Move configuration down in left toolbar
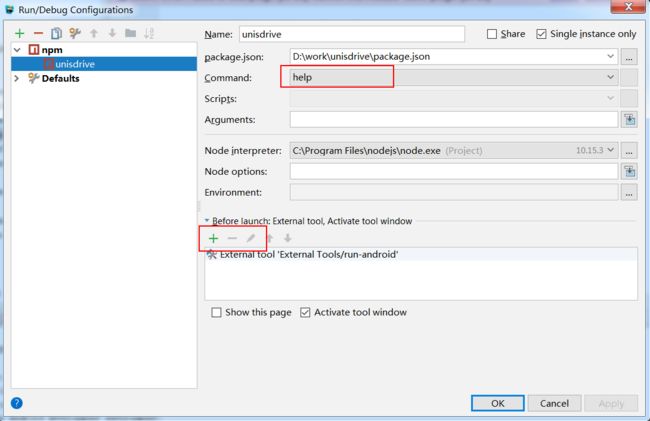Viewport: 650px width, 421px height. pos(112,33)
